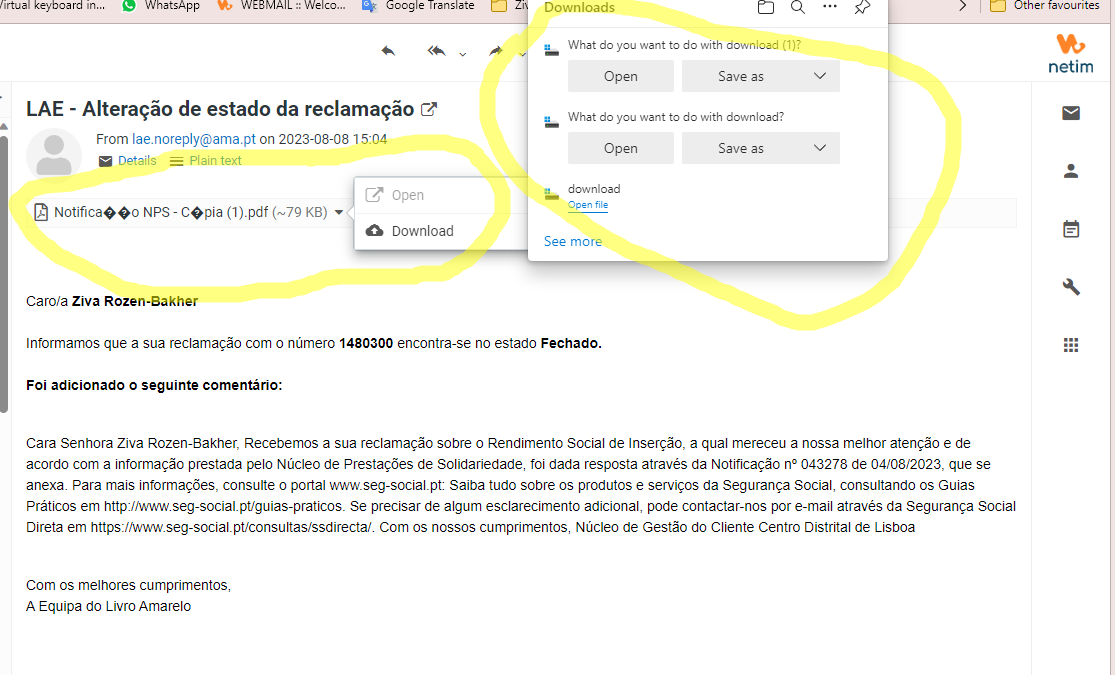Viewport: 1115px width, 675px height.
Task: Expand Save as options for download (1)
Action: point(820,76)
